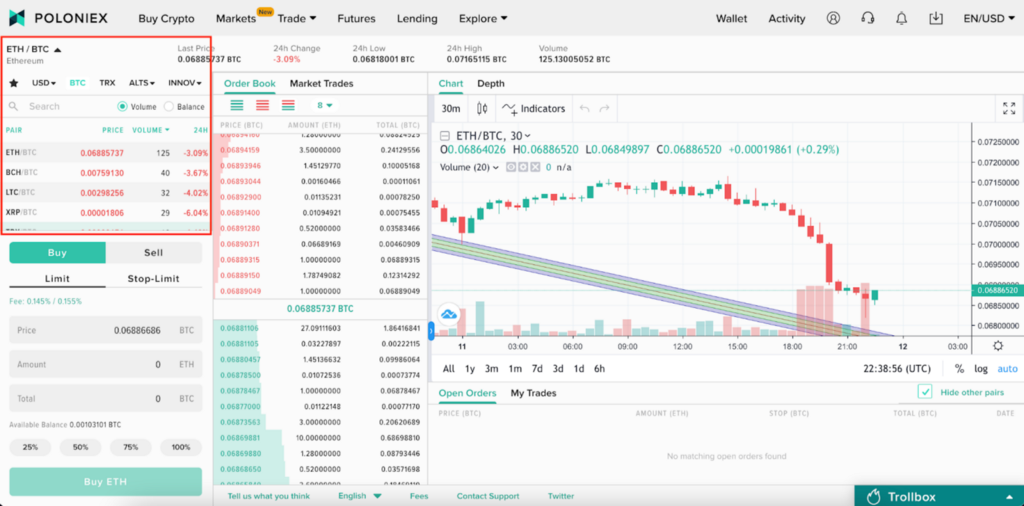Show only asks with all-red order book icon

coord(263,105)
